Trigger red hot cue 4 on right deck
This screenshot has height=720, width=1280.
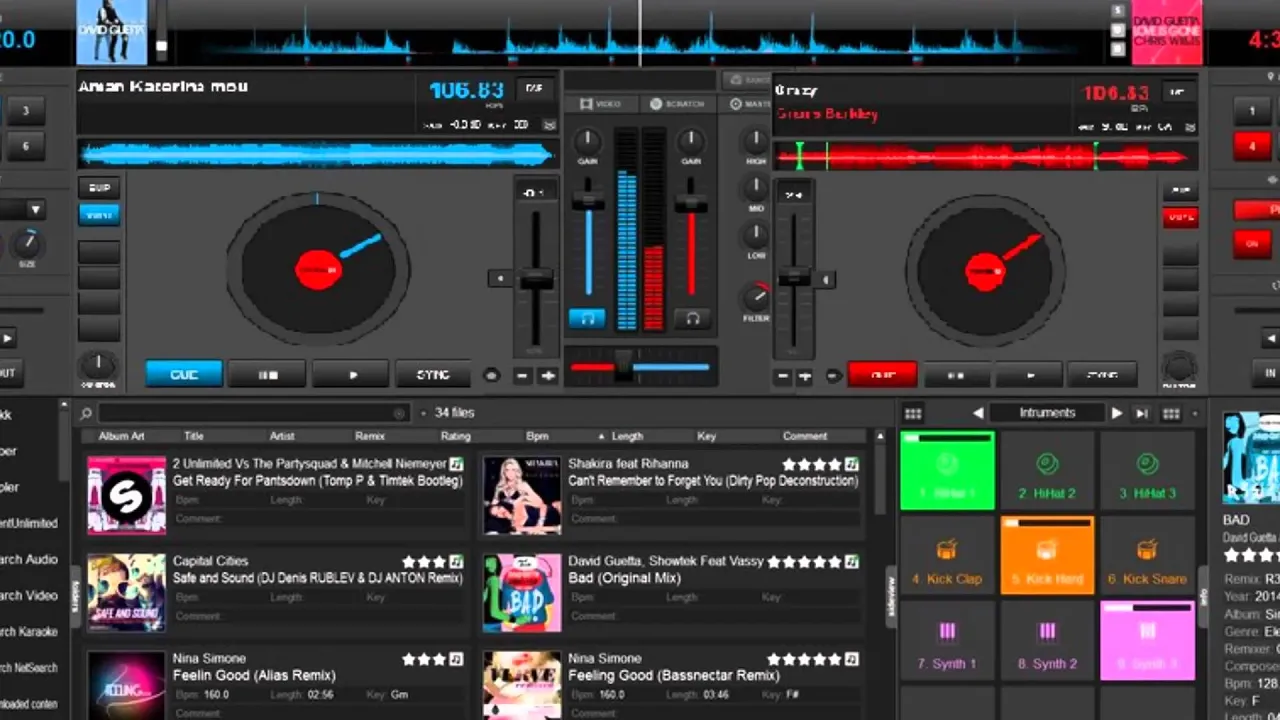[1251, 146]
